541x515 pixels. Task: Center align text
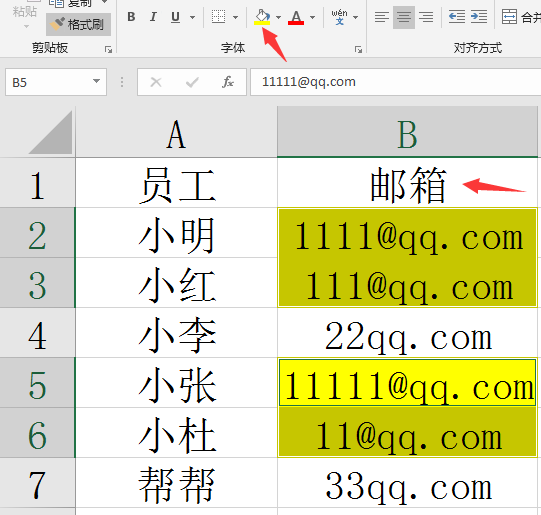tap(404, 17)
